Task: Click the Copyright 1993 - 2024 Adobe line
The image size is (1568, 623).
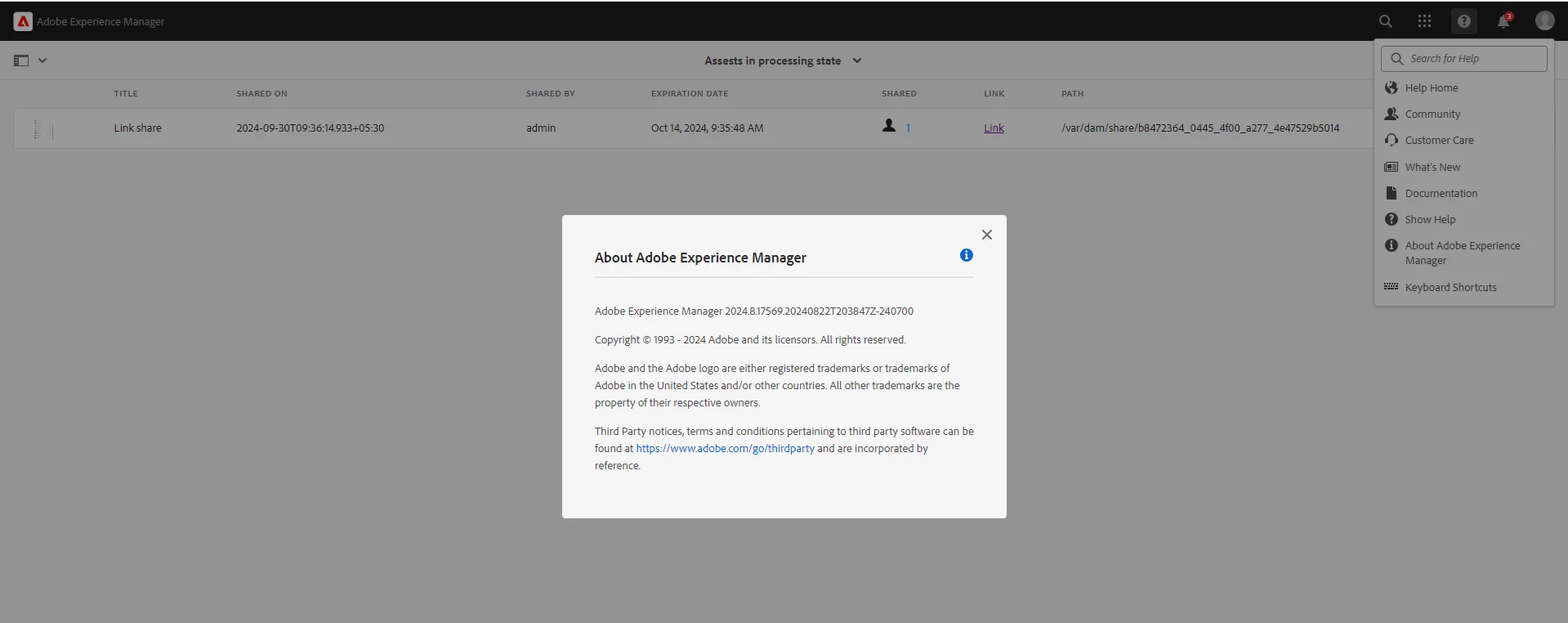Action: pos(750,339)
